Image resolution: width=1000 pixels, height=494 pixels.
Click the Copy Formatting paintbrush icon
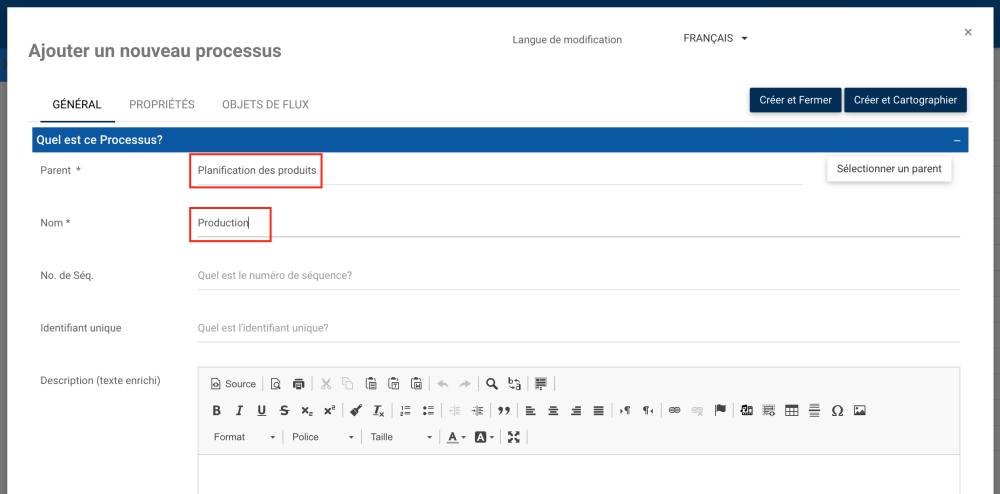coord(356,410)
